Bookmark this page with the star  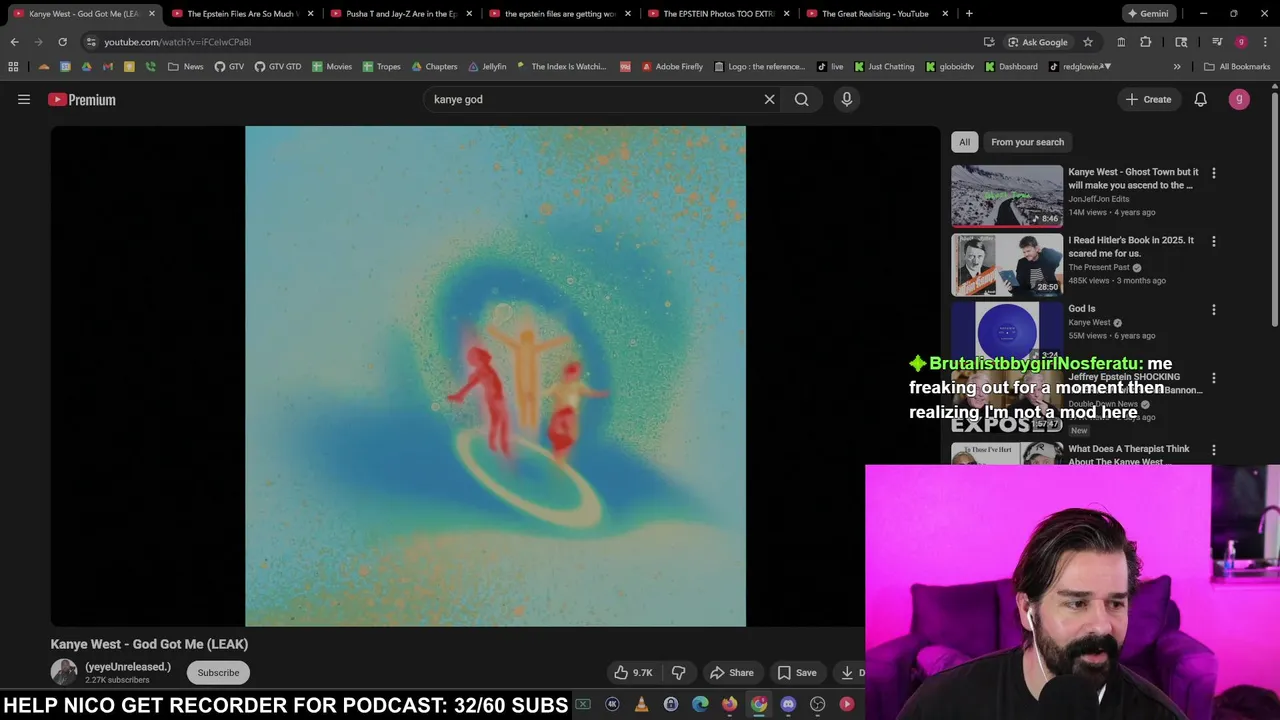[1088, 42]
